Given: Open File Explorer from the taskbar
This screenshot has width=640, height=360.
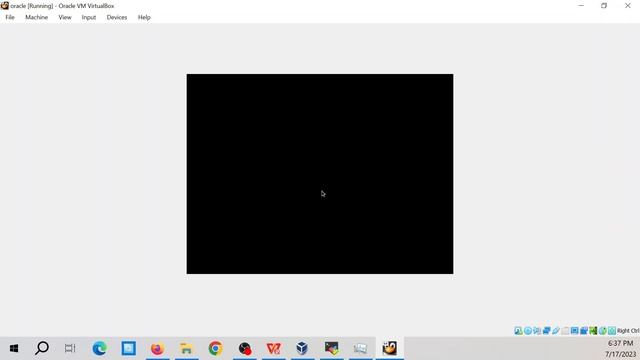Looking at the screenshot, I should click(x=186, y=349).
